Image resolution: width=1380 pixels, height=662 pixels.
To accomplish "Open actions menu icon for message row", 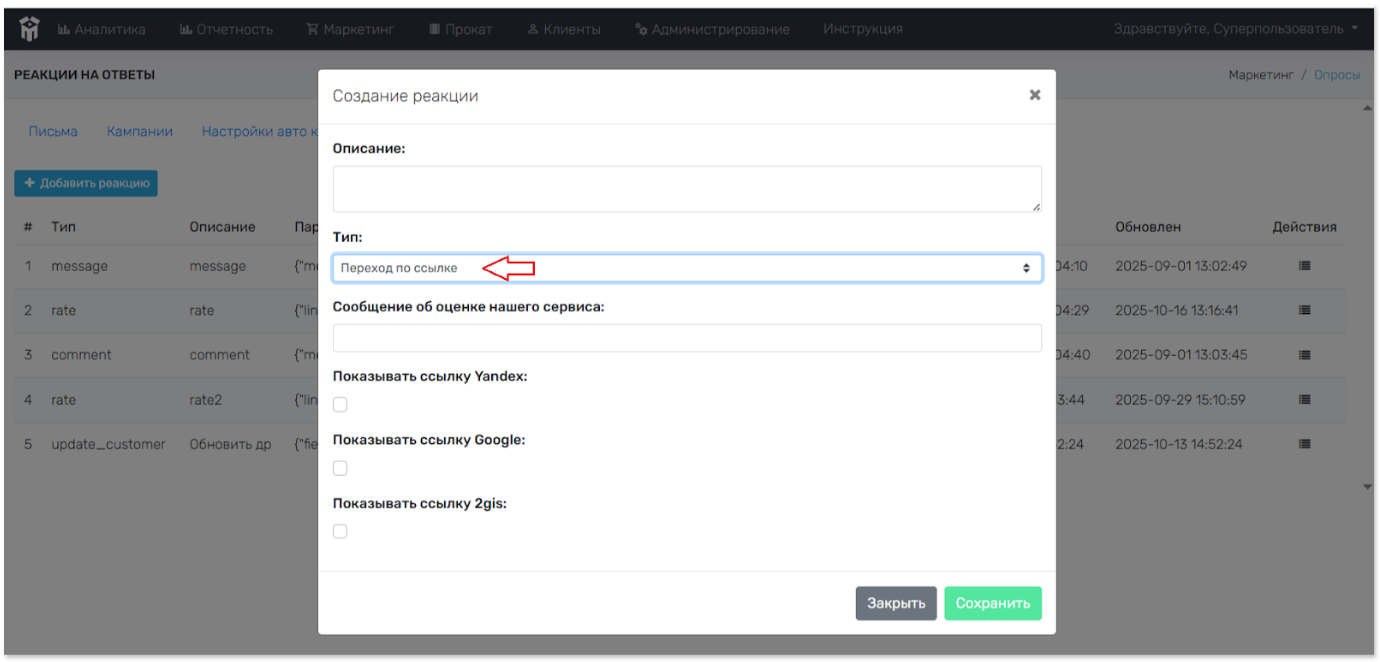I will (x=1304, y=267).
